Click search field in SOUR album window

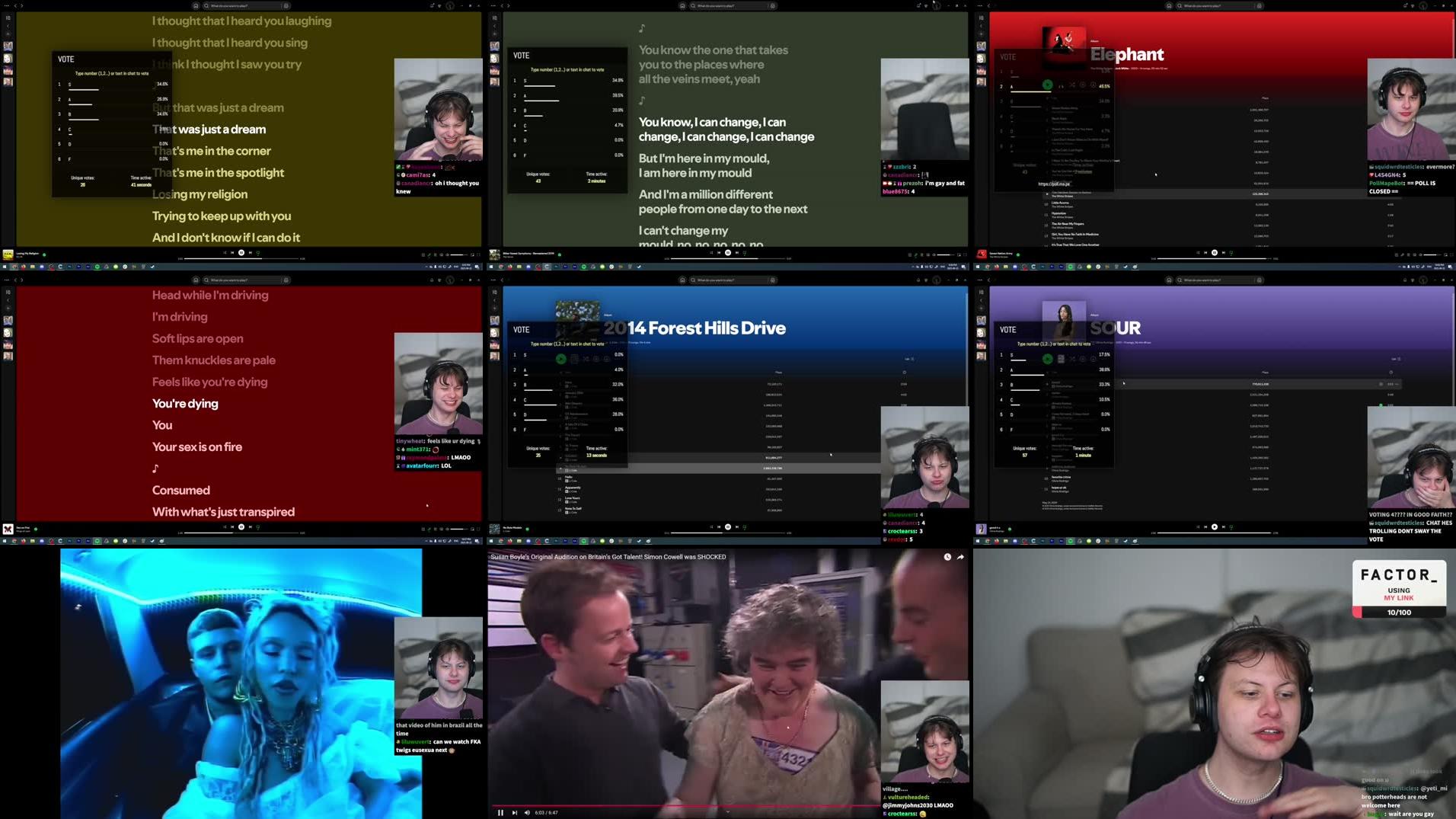pos(1218,280)
